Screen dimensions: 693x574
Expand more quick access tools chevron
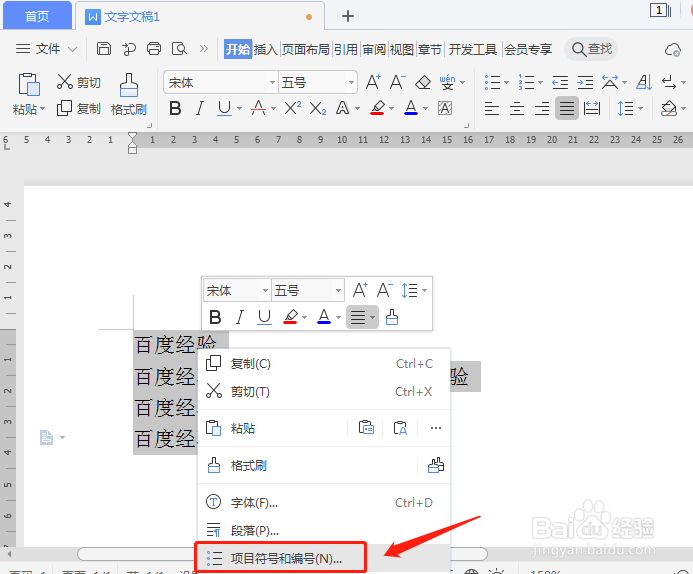coord(204,49)
